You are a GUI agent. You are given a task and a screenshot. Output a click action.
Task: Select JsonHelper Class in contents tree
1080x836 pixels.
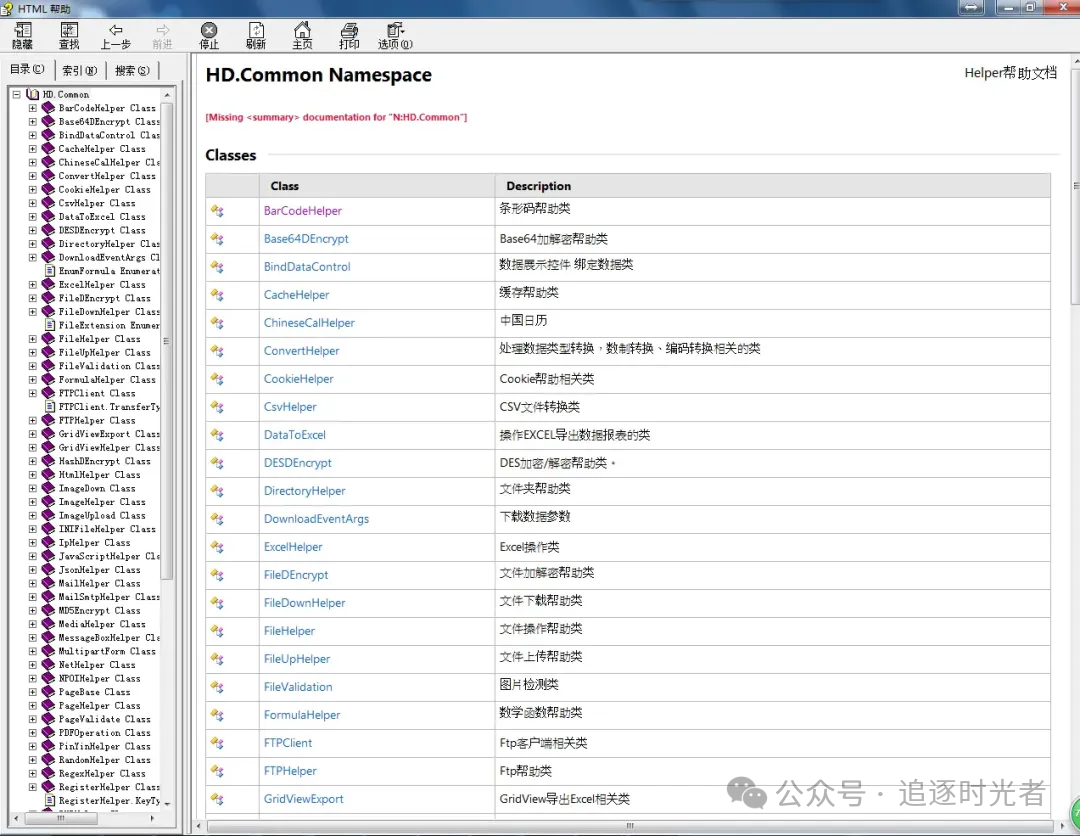[x=99, y=570]
